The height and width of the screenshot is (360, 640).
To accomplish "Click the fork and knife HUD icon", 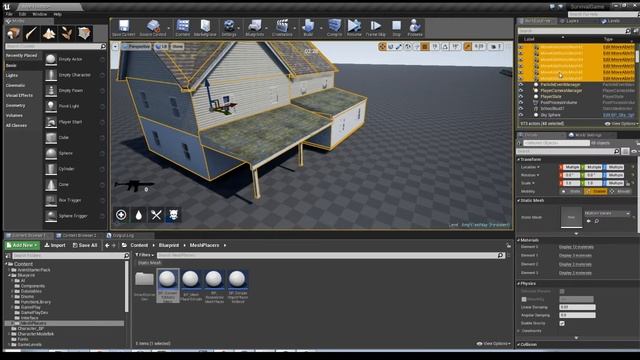I will click(x=156, y=215).
